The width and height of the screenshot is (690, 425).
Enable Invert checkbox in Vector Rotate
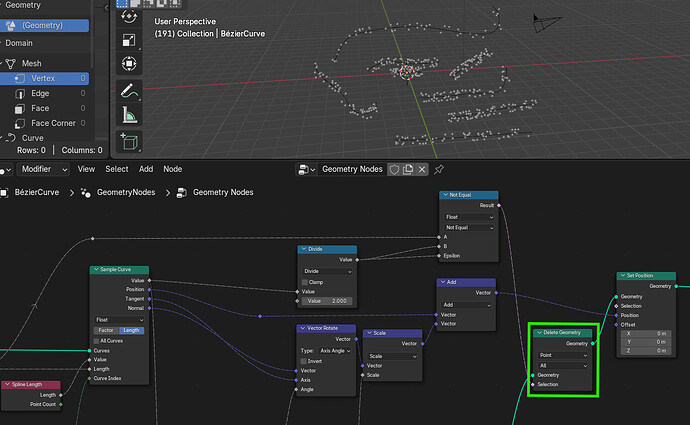(x=304, y=361)
